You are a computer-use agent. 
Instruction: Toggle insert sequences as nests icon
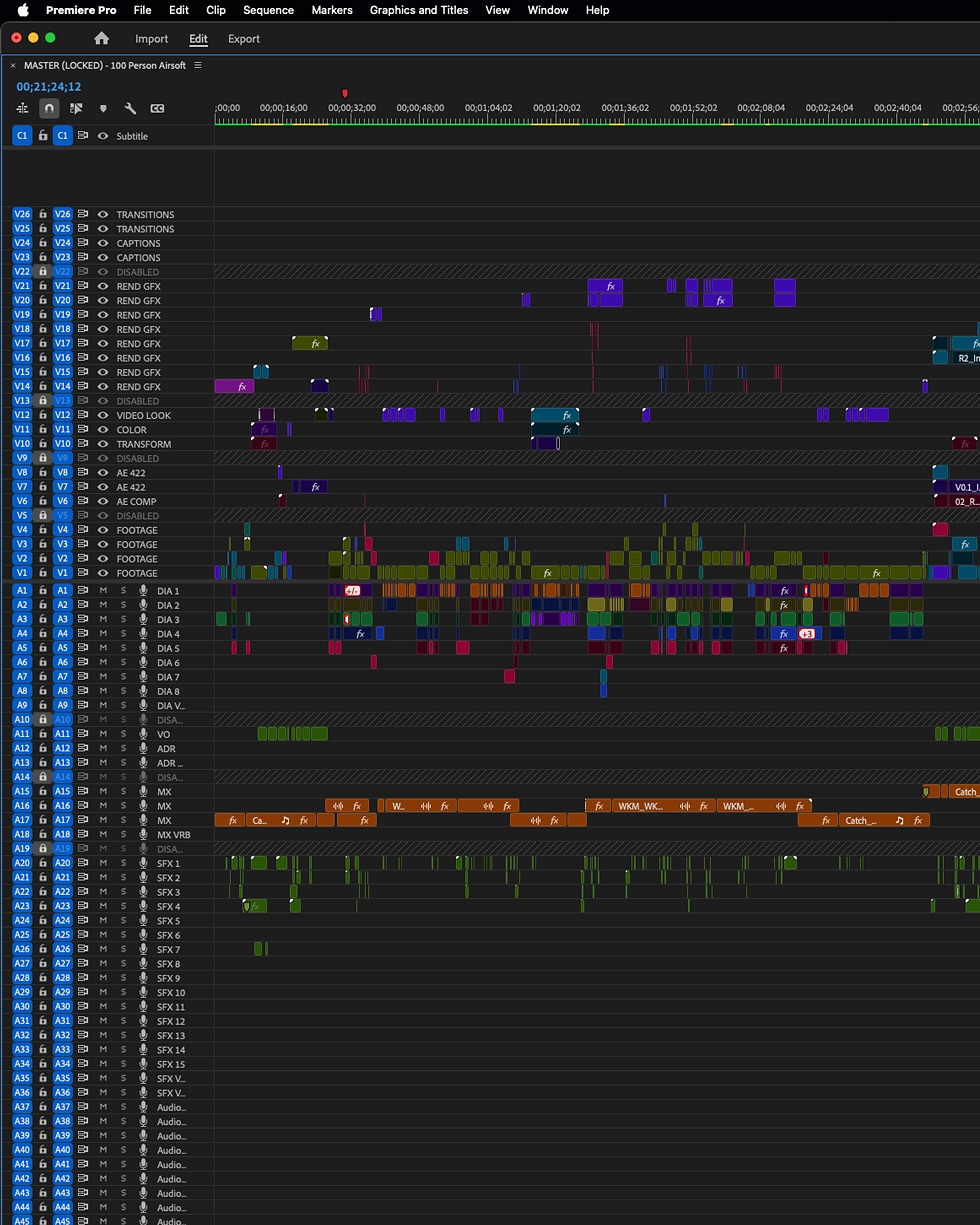[x=22, y=108]
